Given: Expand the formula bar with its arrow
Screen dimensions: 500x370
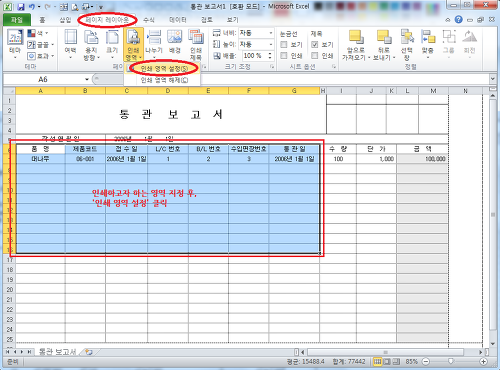Looking at the screenshot, I should 493,79.
